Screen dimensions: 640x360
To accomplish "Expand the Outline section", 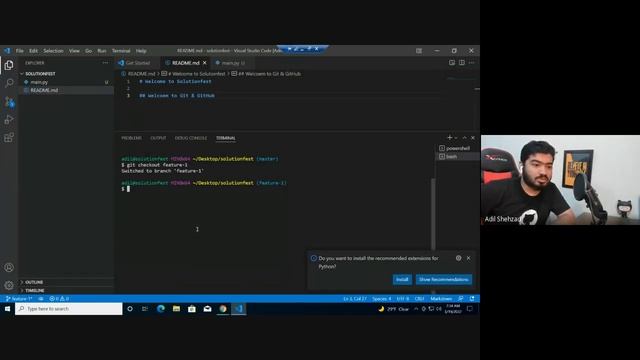I will (34, 282).
